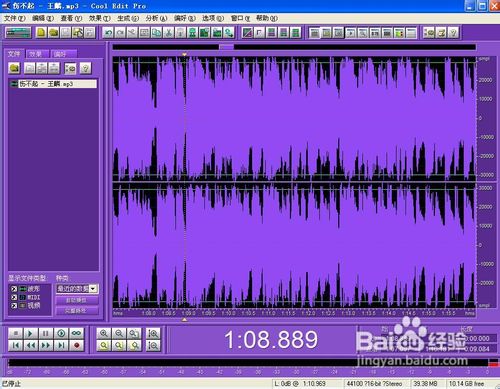Select the 伤不起 - 王麟.mp3 file in the list
The height and width of the screenshot is (389, 500).
click(54, 84)
